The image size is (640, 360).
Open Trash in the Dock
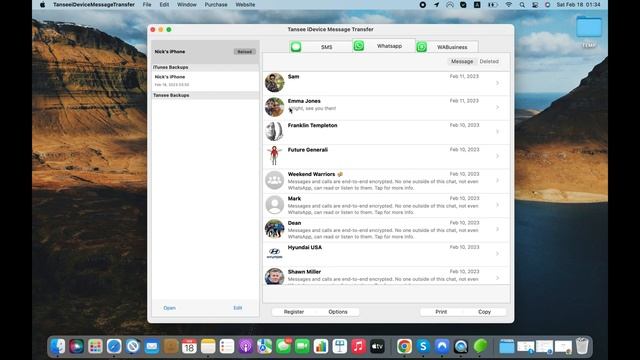click(582, 347)
